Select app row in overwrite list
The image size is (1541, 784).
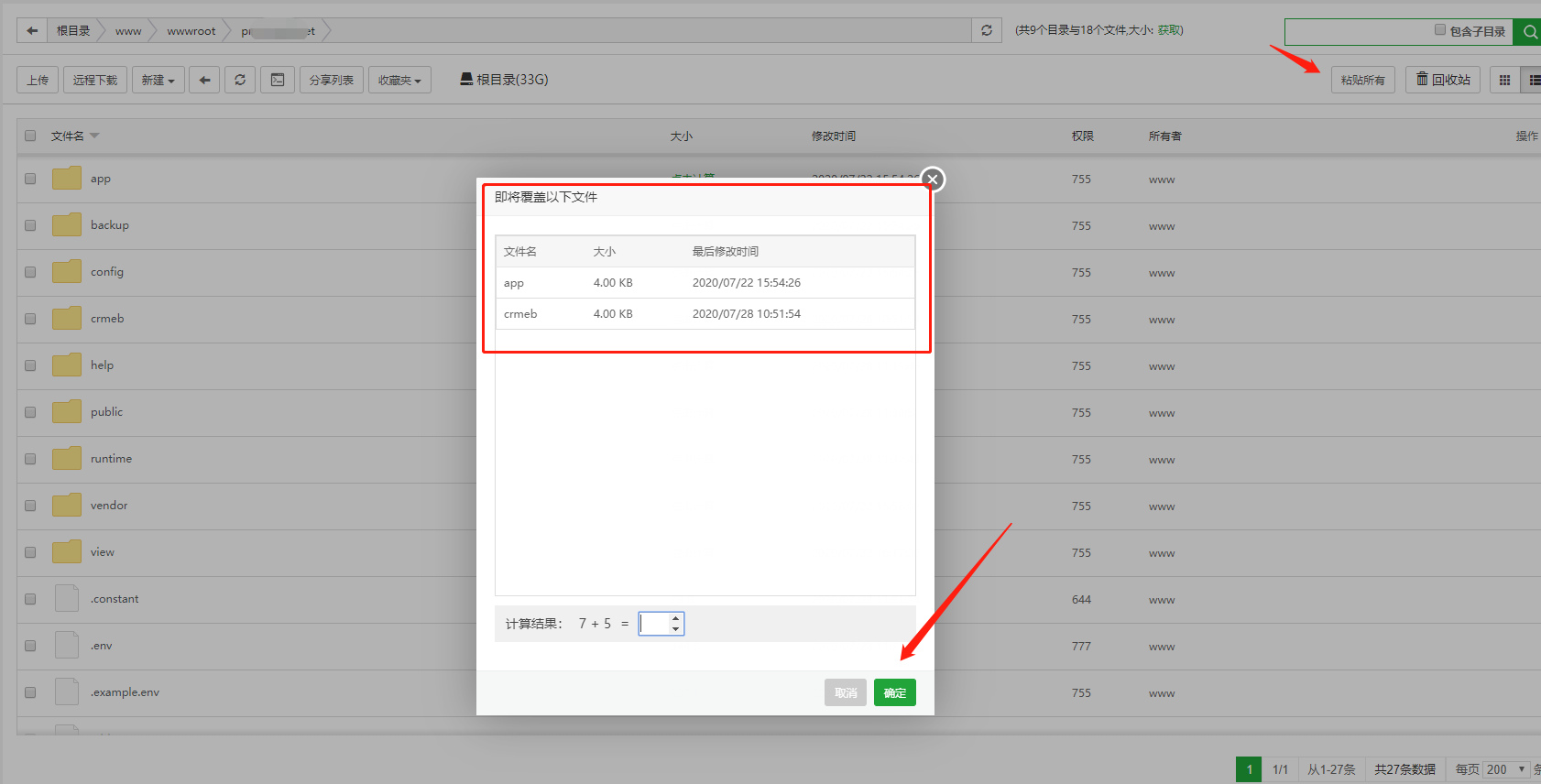click(705, 283)
